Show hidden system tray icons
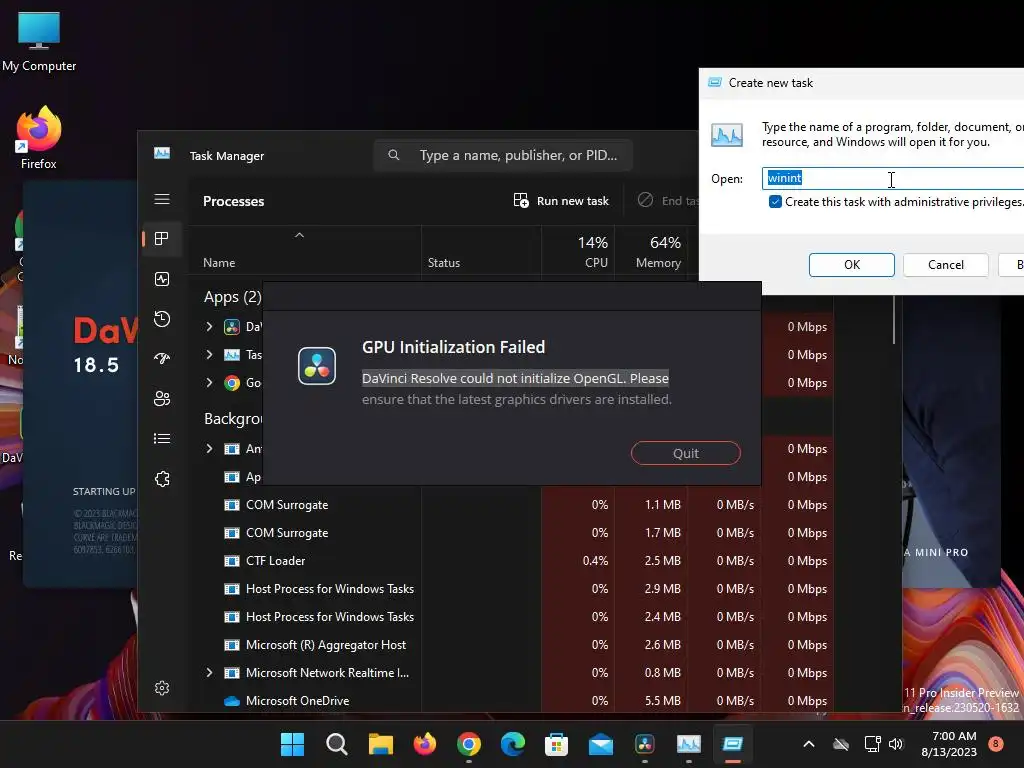This screenshot has height=768, width=1024. pos(808,744)
